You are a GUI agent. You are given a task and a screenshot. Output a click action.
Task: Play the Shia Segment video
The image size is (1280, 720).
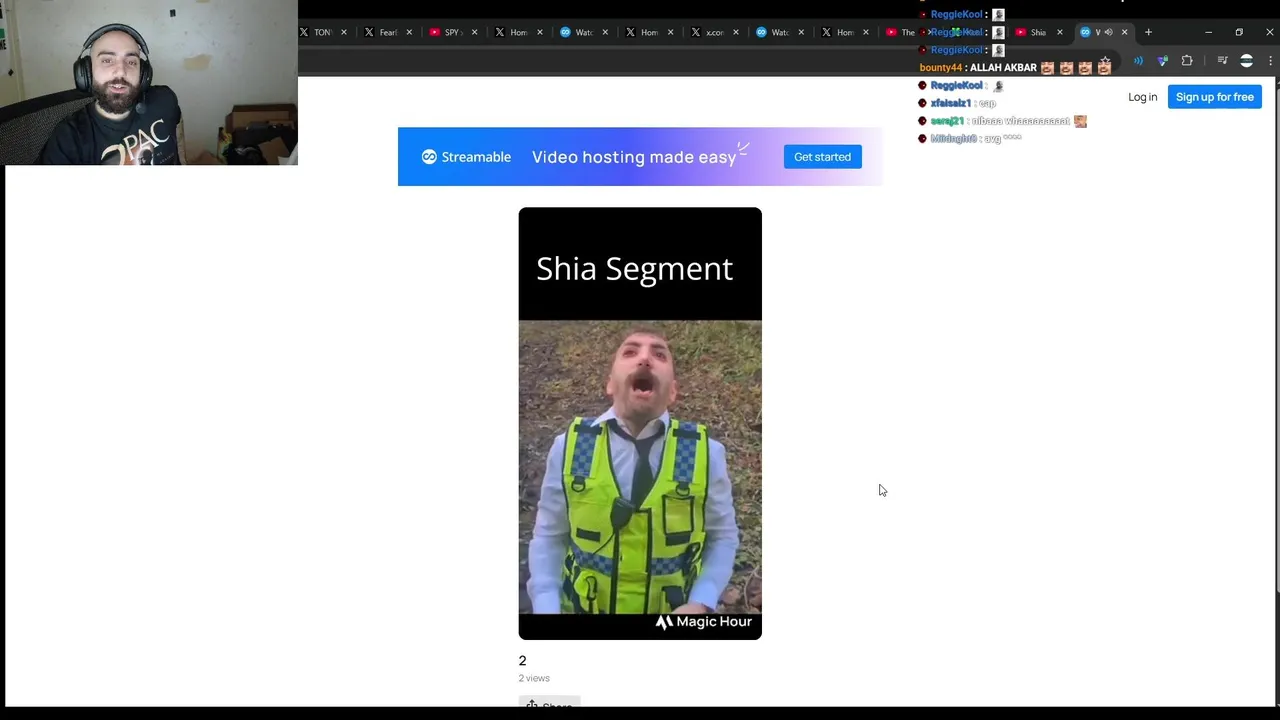click(640, 423)
